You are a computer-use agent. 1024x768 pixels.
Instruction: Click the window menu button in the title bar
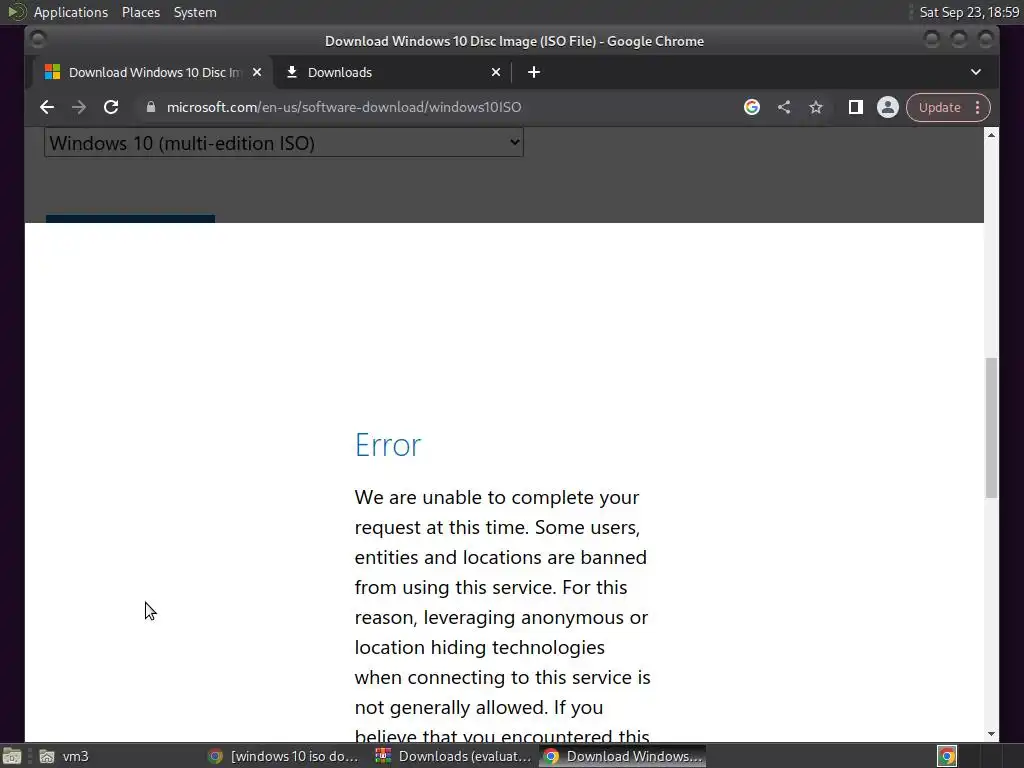(38, 40)
